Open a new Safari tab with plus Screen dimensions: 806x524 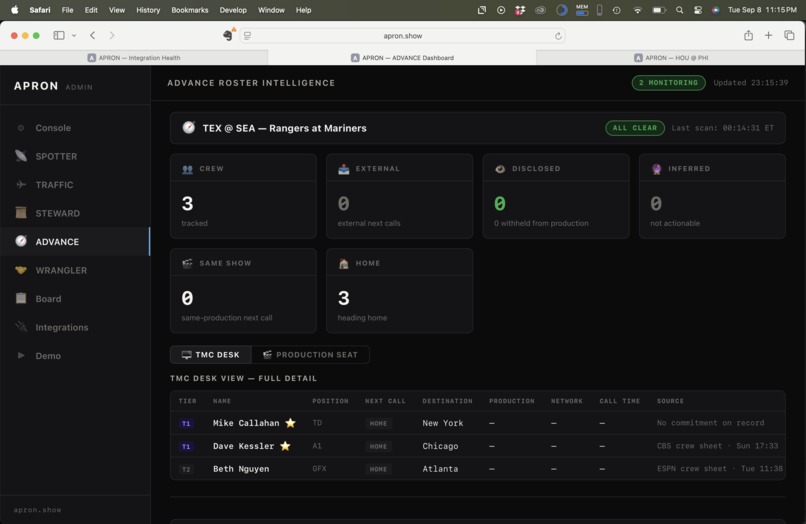768,35
